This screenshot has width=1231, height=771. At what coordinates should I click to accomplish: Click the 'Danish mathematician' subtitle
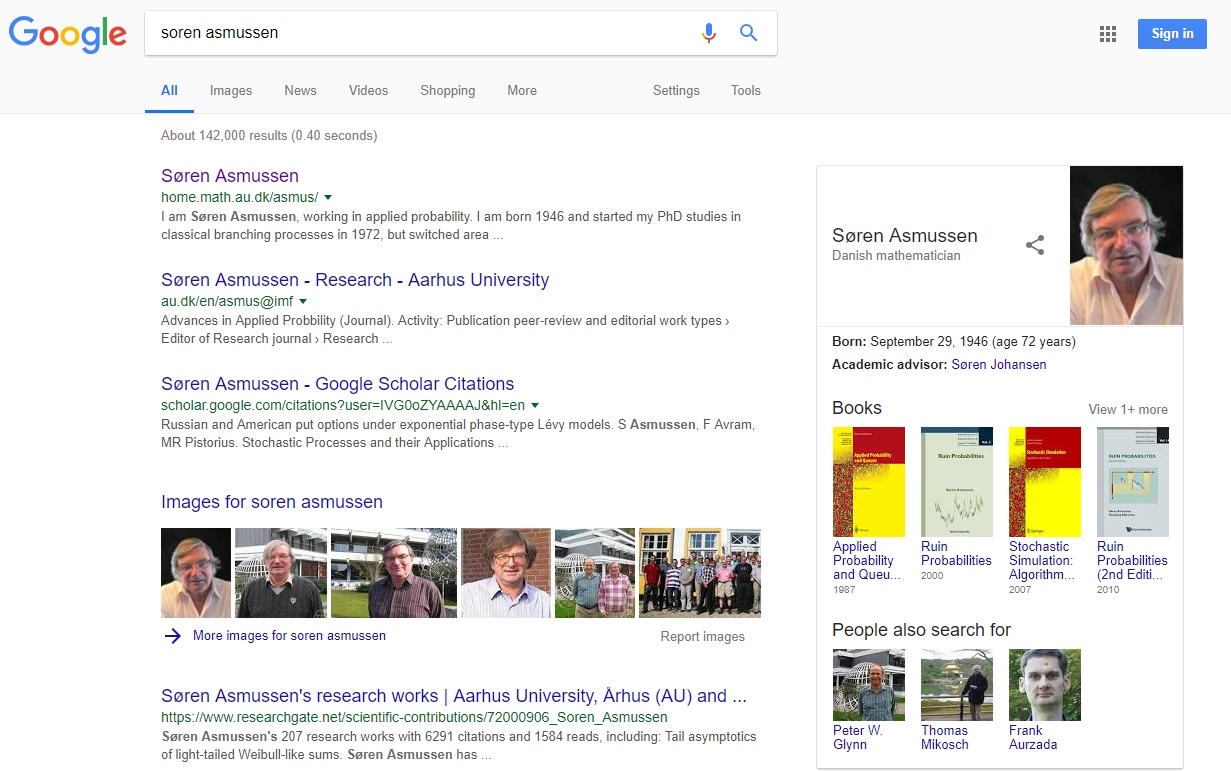(x=896, y=256)
